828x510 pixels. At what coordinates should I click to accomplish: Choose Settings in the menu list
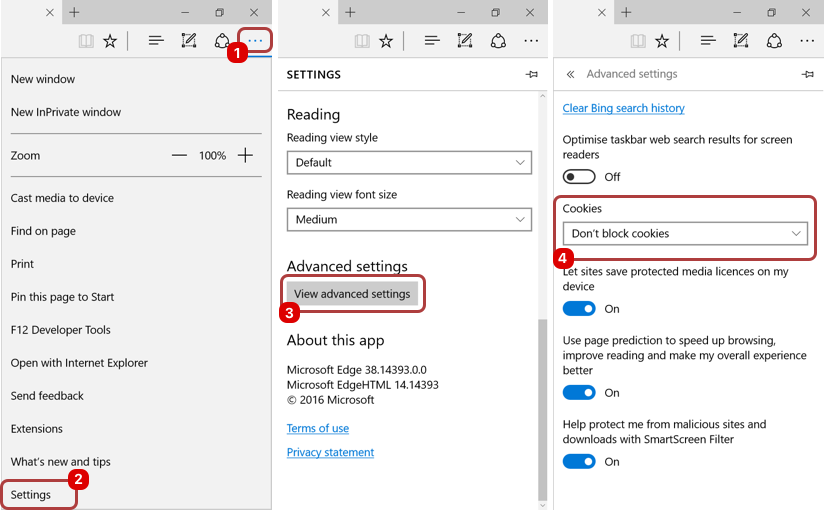click(x=31, y=495)
